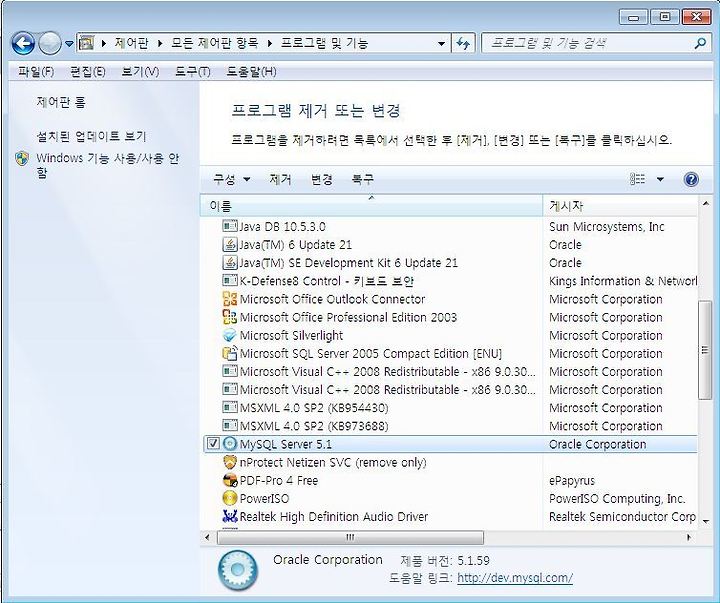Click the MSXML 4.0 SP2 (KB973688) icon
This screenshot has width=720, height=603.
click(x=230, y=426)
